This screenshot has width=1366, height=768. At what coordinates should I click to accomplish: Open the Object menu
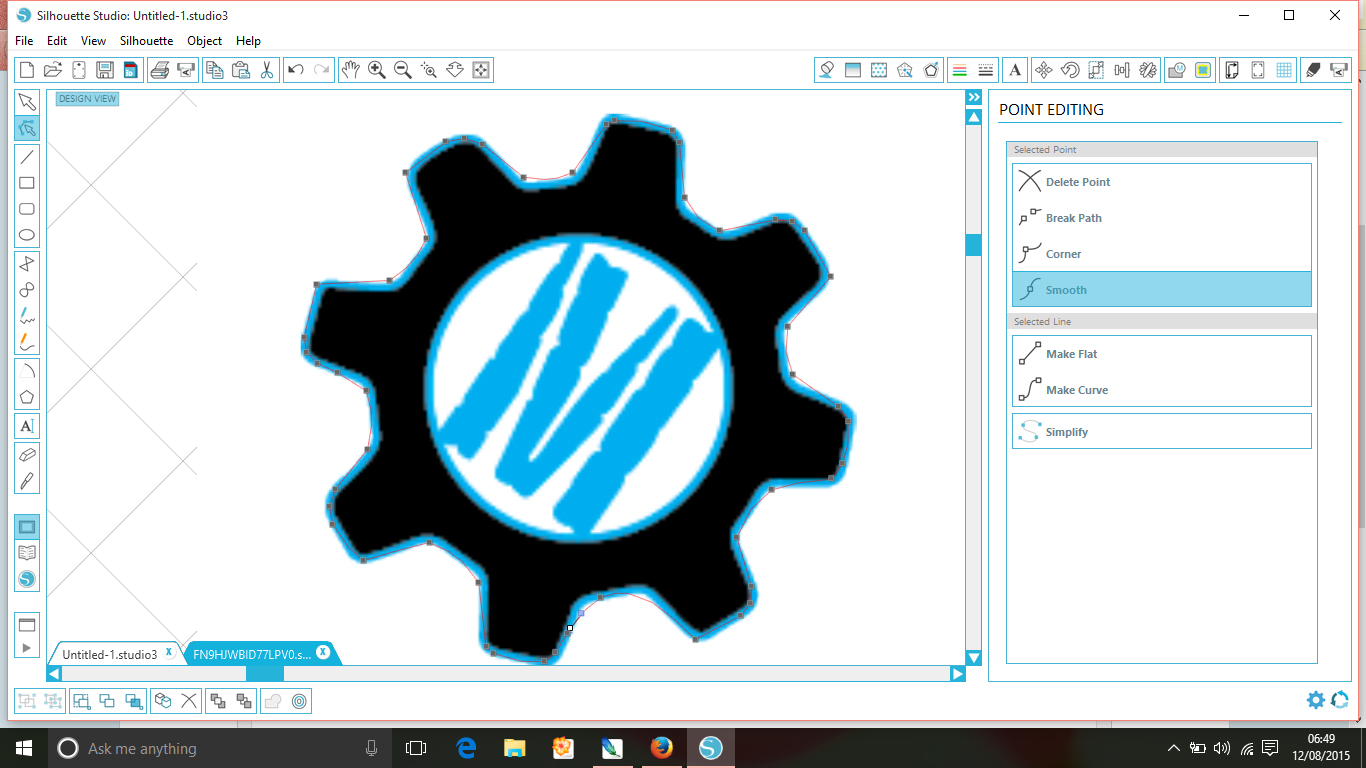click(204, 41)
